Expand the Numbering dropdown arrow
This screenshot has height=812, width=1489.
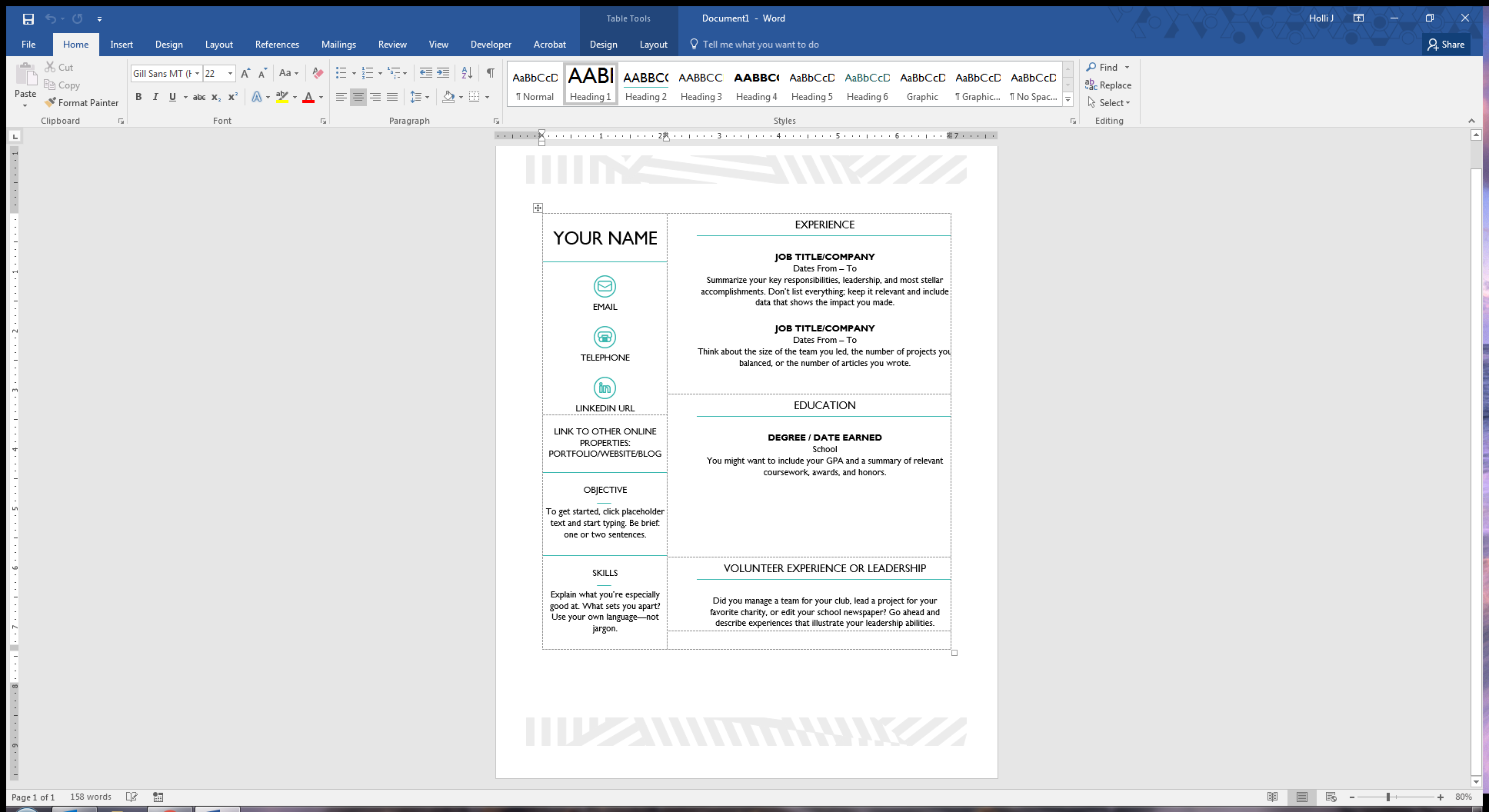[380, 74]
